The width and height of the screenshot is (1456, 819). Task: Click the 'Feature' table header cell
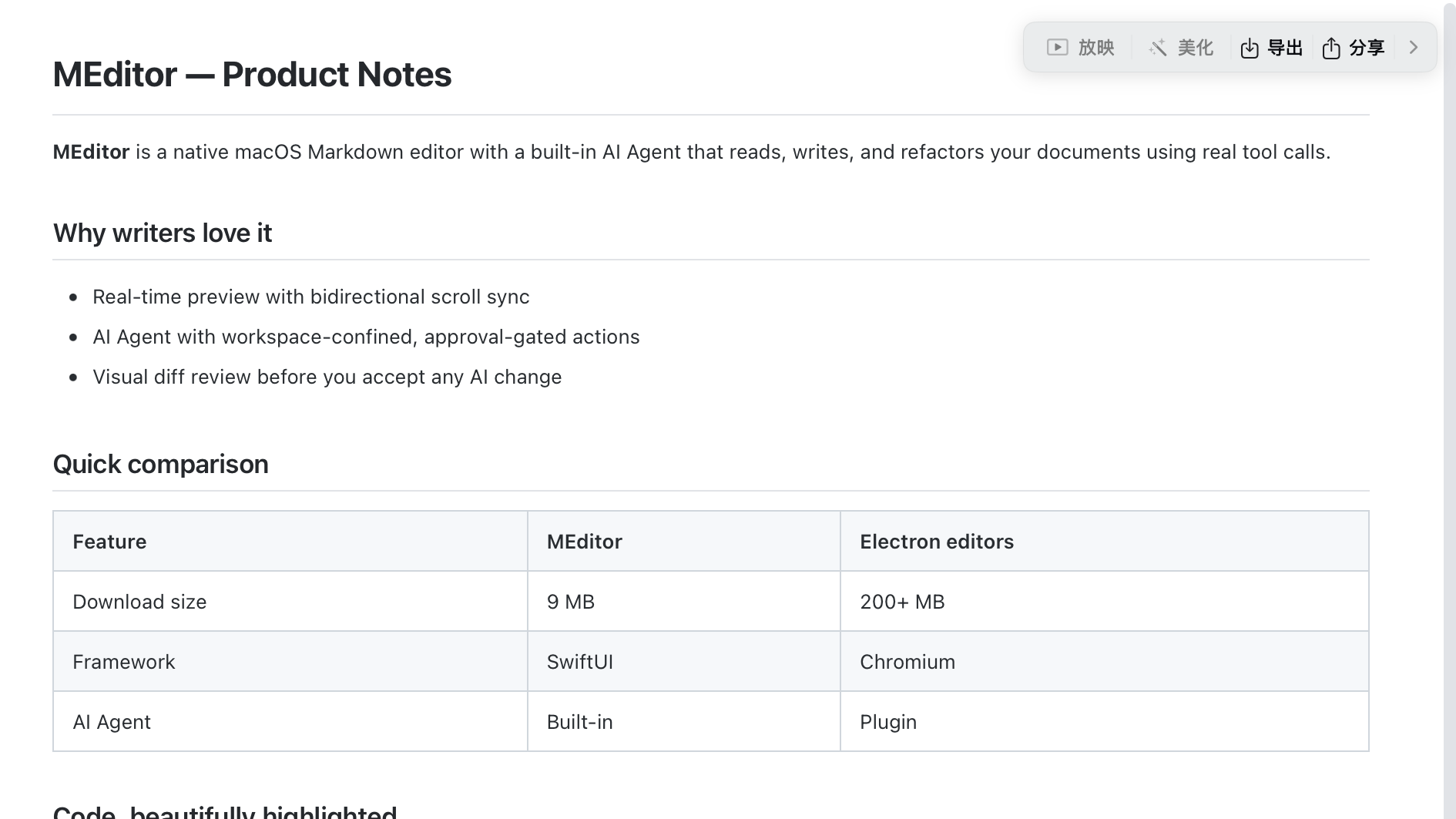(x=290, y=542)
